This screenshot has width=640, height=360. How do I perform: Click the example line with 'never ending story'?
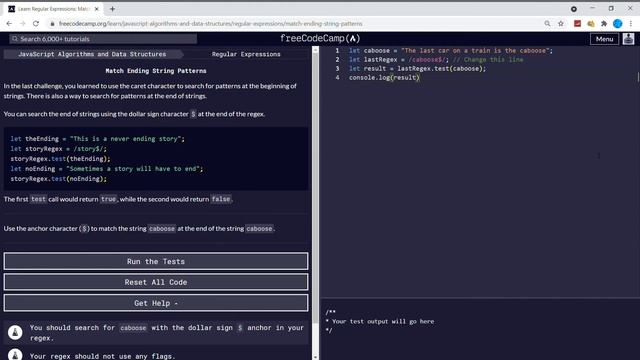pyautogui.click(x=98, y=139)
